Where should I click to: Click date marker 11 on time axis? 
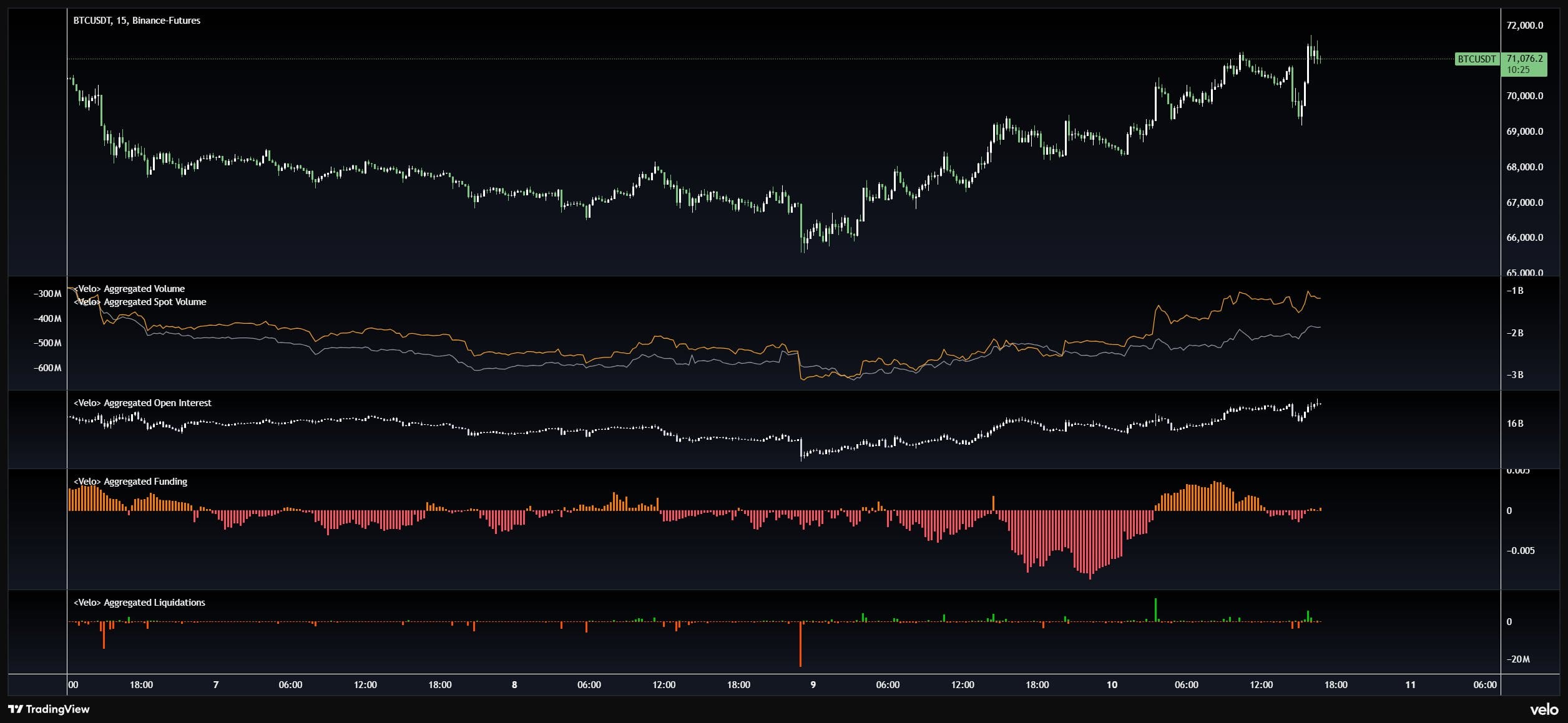1410,685
